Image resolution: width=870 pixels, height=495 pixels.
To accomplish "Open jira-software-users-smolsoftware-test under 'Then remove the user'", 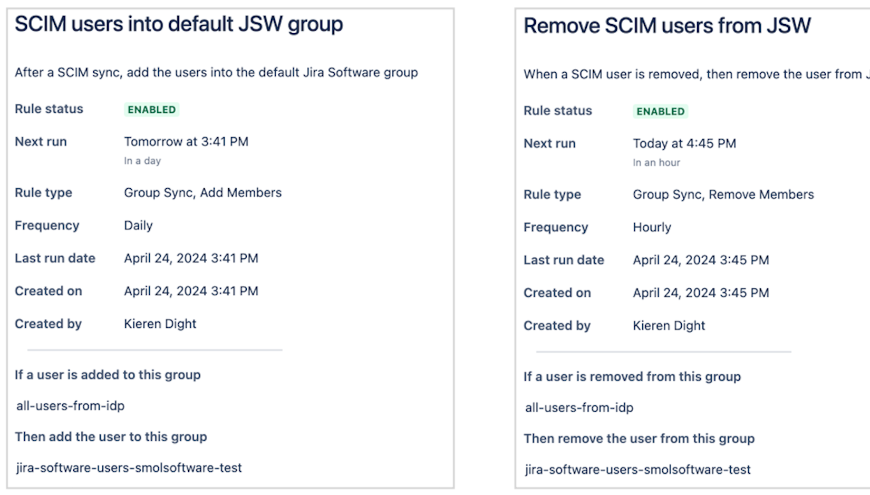I will [x=638, y=469].
